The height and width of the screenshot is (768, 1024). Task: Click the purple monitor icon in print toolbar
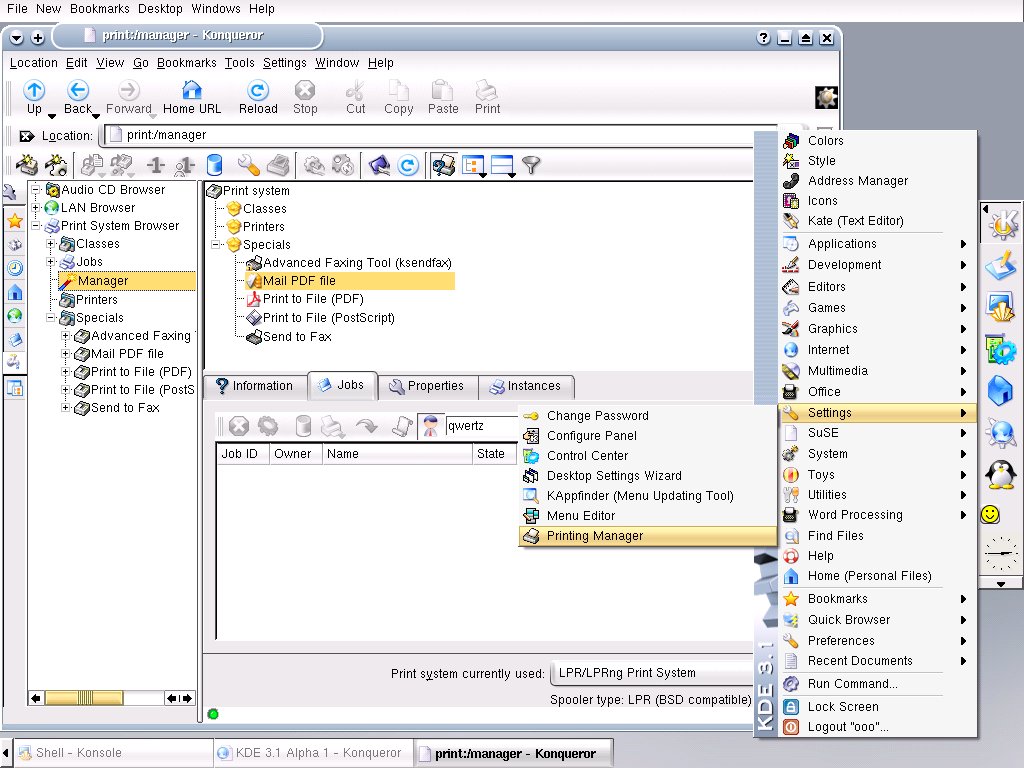click(x=379, y=165)
